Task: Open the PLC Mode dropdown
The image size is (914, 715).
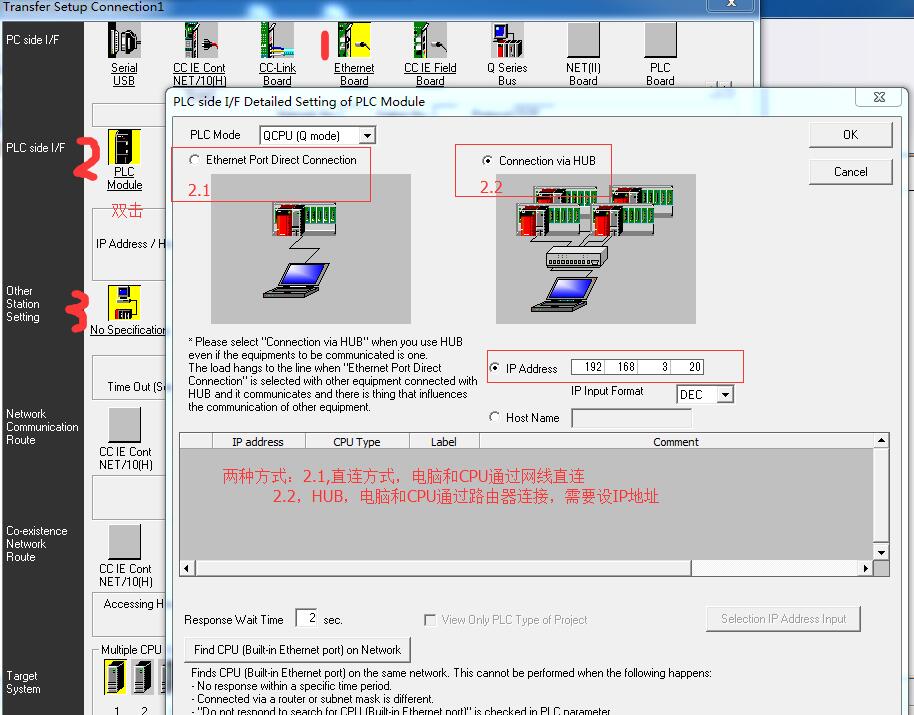Action: [x=367, y=136]
